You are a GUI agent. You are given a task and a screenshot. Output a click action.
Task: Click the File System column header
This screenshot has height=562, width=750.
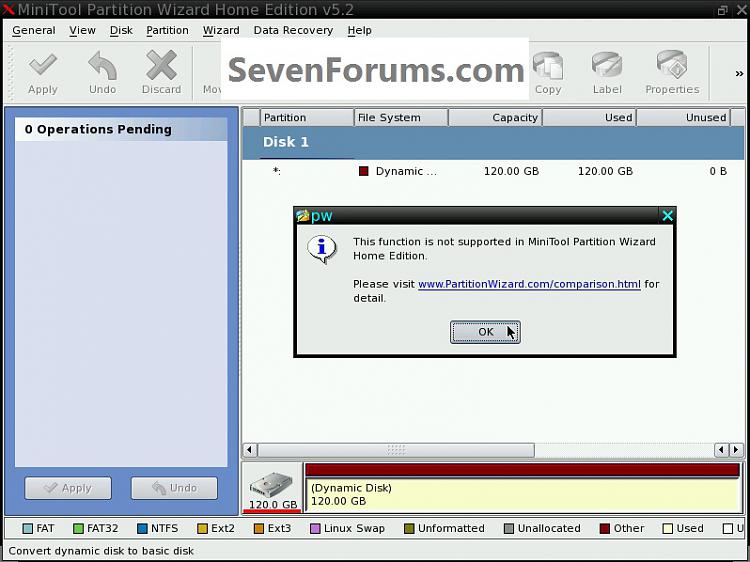click(x=401, y=118)
